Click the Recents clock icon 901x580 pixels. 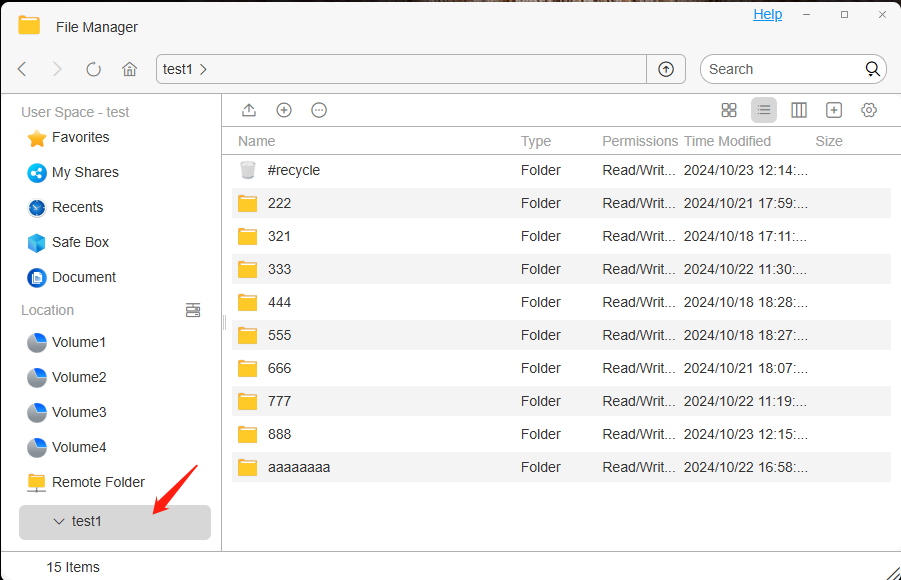coord(37,208)
